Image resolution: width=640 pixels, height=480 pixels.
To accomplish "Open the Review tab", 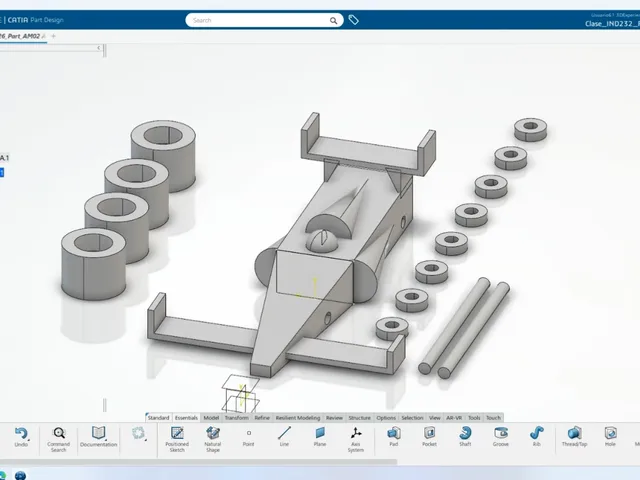I will coord(334,418).
